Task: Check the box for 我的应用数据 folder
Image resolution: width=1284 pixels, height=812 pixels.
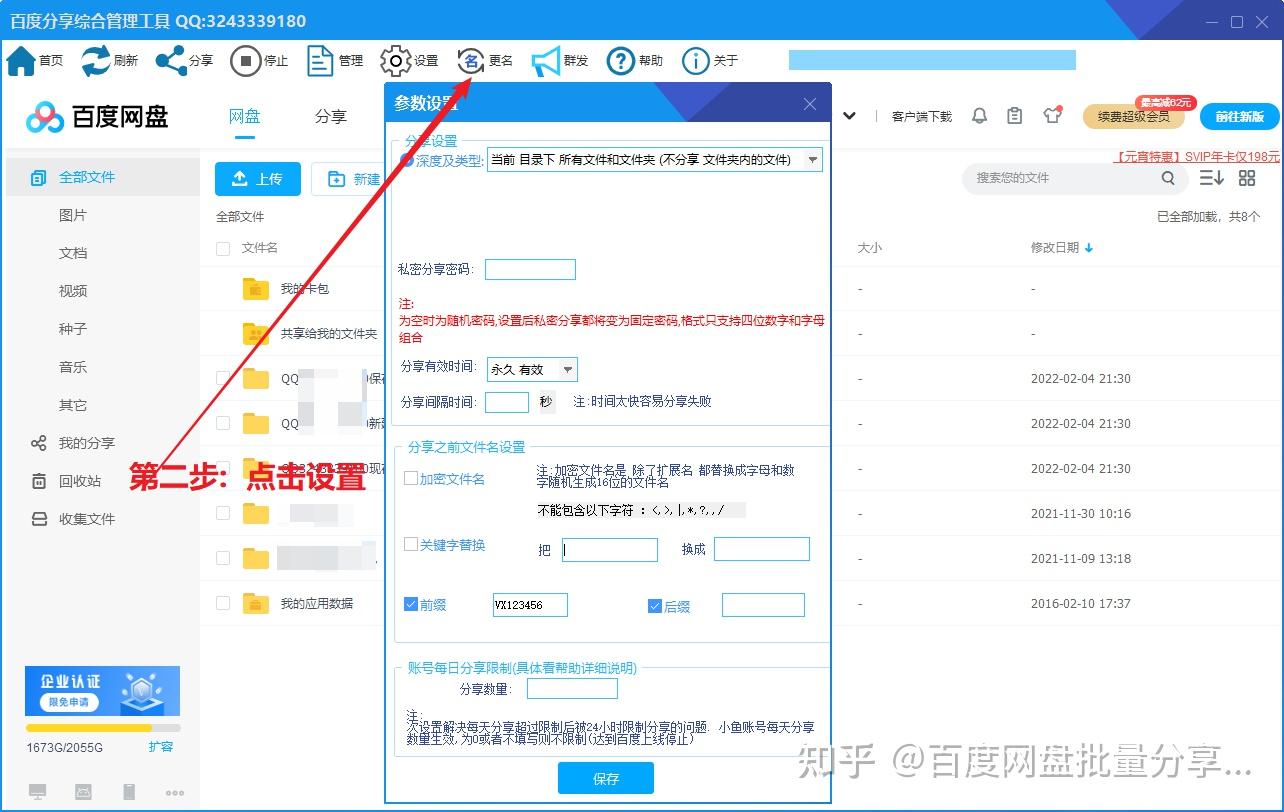Action: click(223, 604)
